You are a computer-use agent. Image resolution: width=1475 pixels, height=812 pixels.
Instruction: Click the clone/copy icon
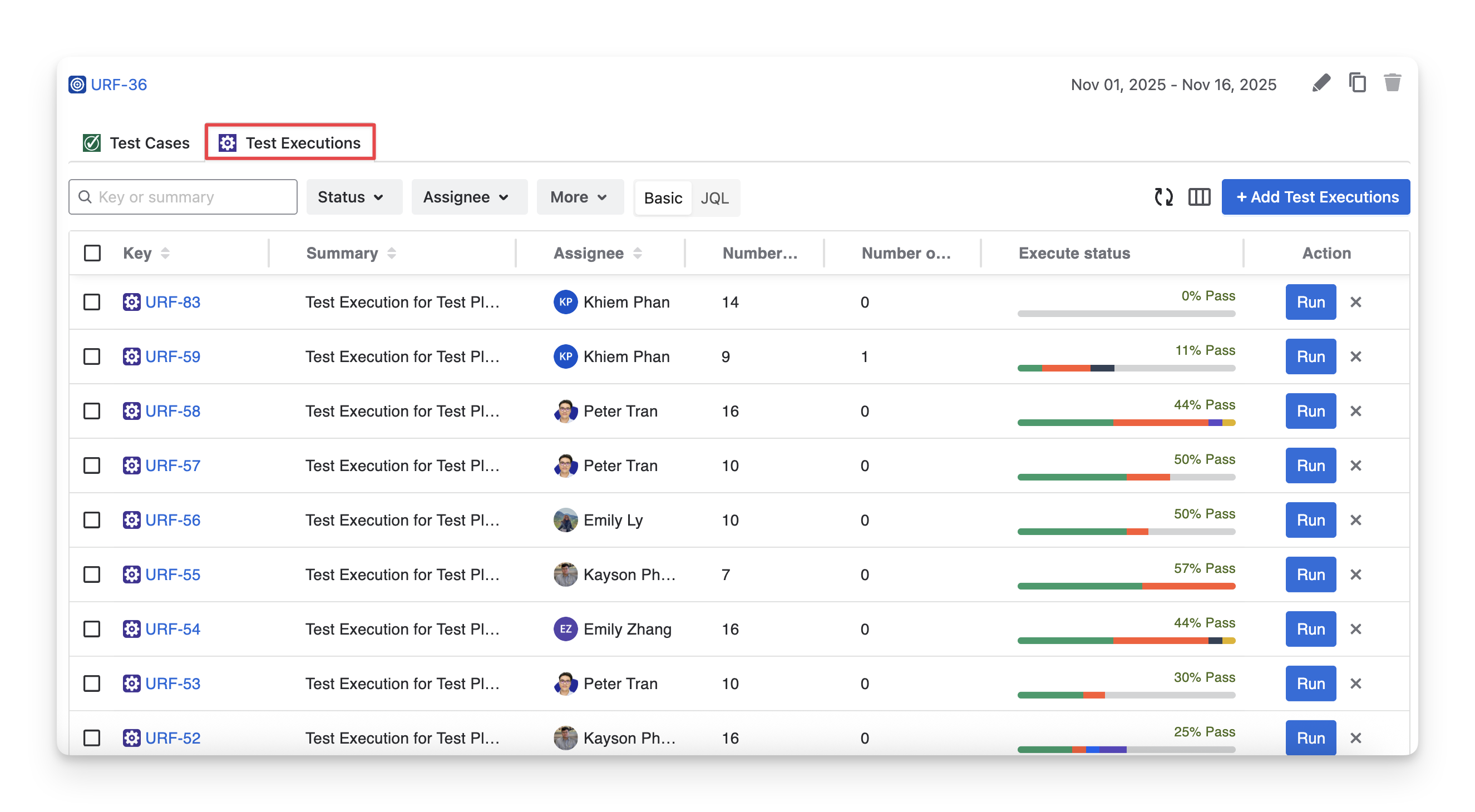click(1357, 83)
